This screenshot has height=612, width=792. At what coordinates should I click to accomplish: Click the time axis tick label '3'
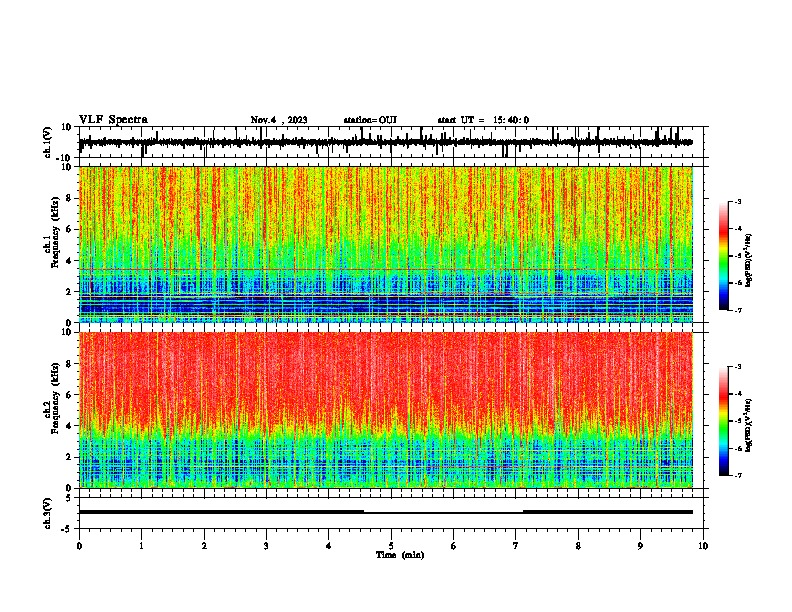pyautogui.click(x=266, y=546)
